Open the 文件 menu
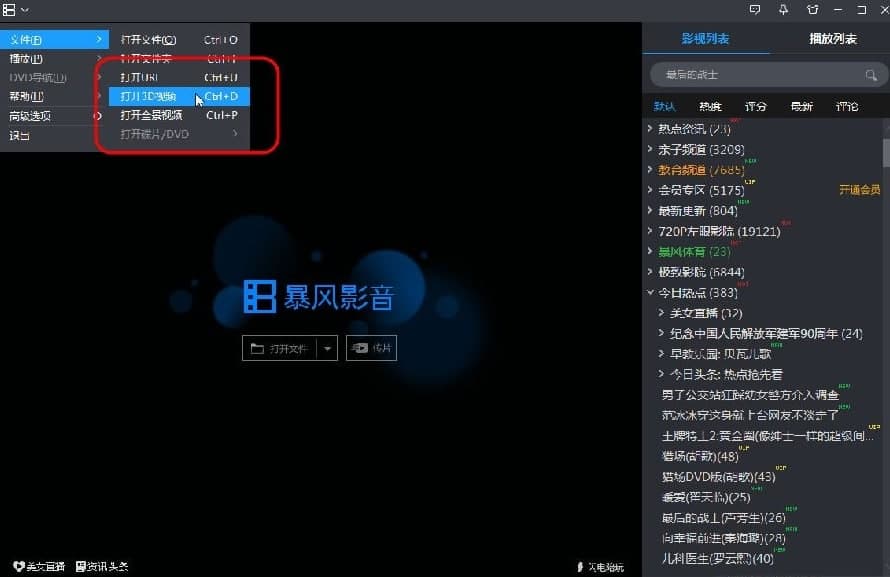 54,40
